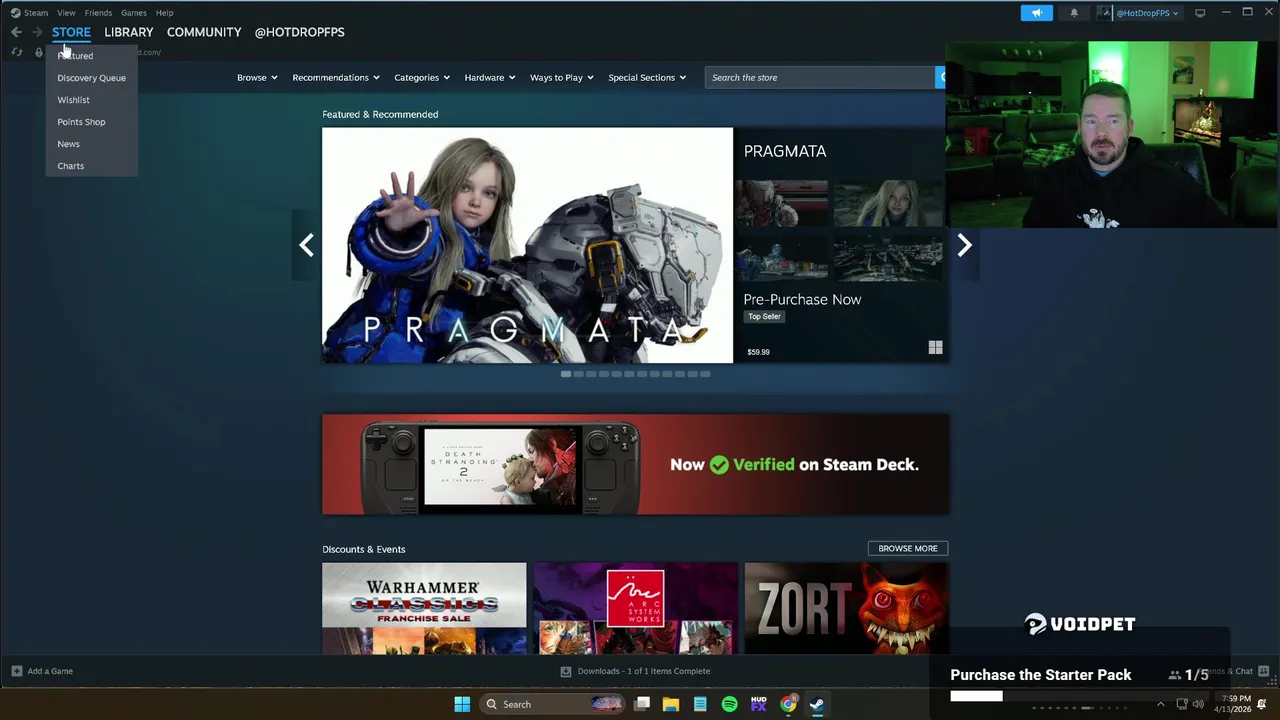1280x720 pixels.
Task: Click the Steam logo menu
Action: (x=29, y=13)
